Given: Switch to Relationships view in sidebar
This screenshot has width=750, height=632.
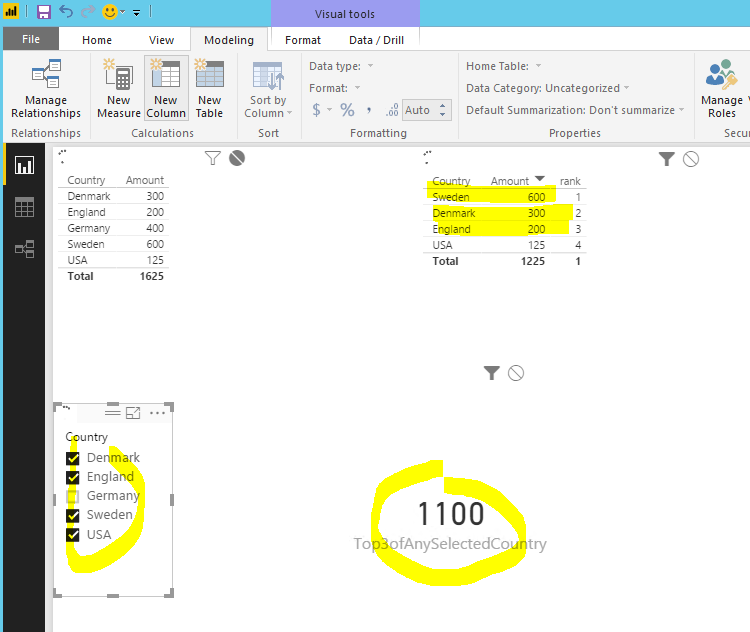Looking at the screenshot, I should click(24, 249).
